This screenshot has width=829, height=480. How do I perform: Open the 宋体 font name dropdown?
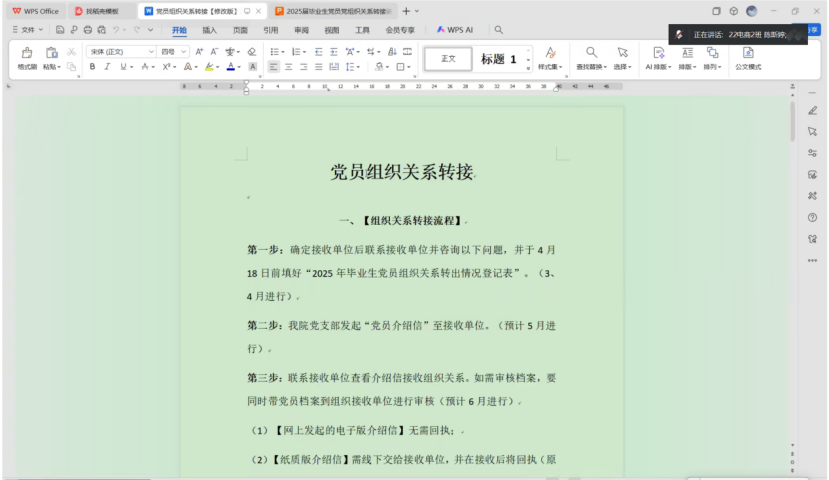pyautogui.click(x=120, y=51)
